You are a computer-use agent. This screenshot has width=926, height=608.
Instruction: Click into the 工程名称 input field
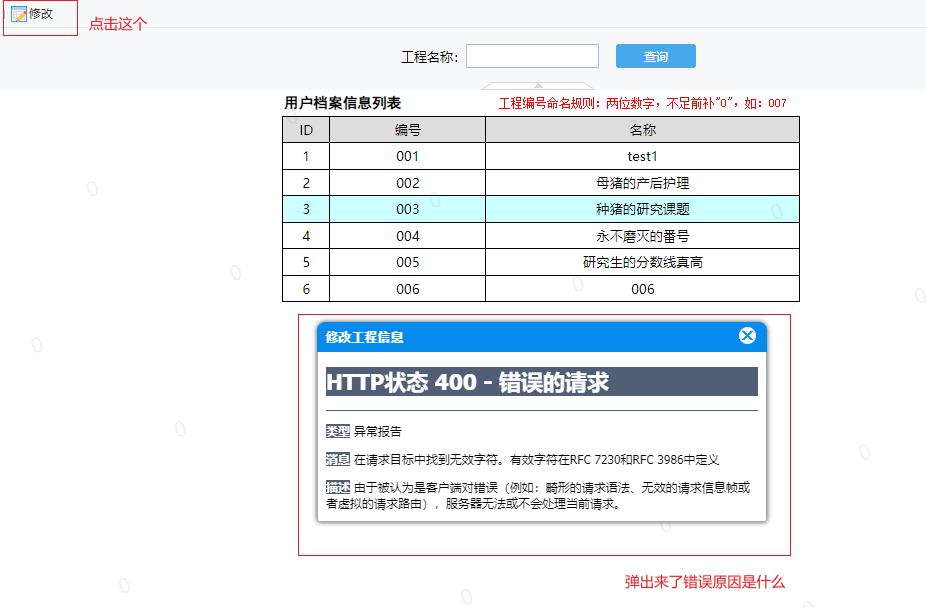(x=532, y=56)
